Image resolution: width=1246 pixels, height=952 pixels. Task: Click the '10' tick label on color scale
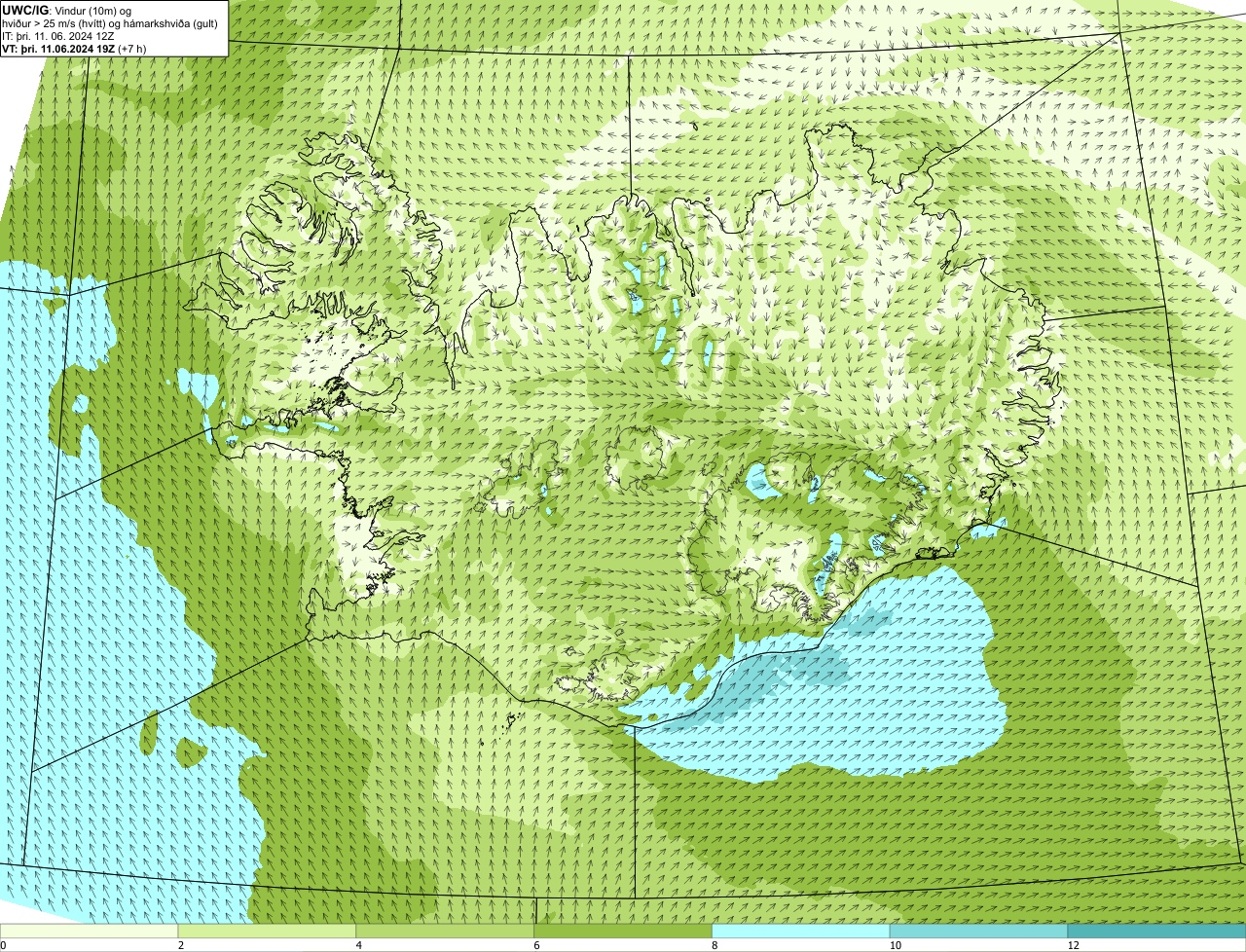(894, 945)
